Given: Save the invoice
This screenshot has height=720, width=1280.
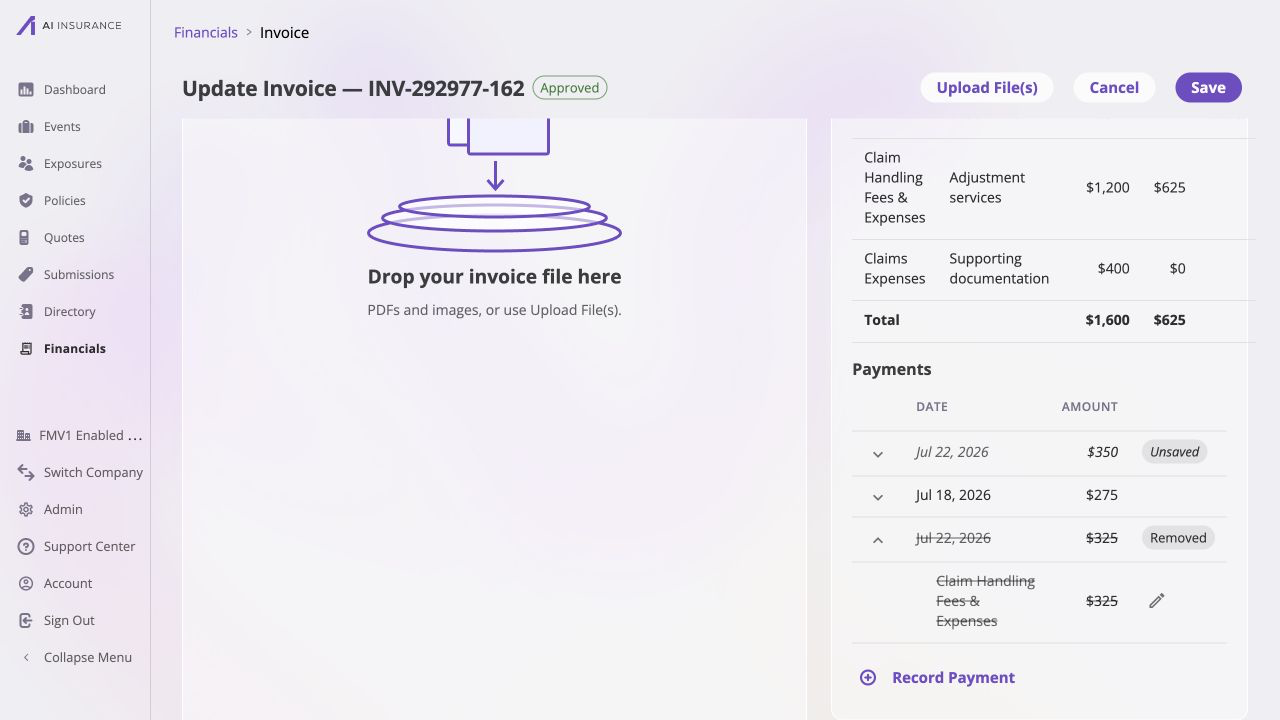Looking at the screenshot, I should pos(1208,87).
